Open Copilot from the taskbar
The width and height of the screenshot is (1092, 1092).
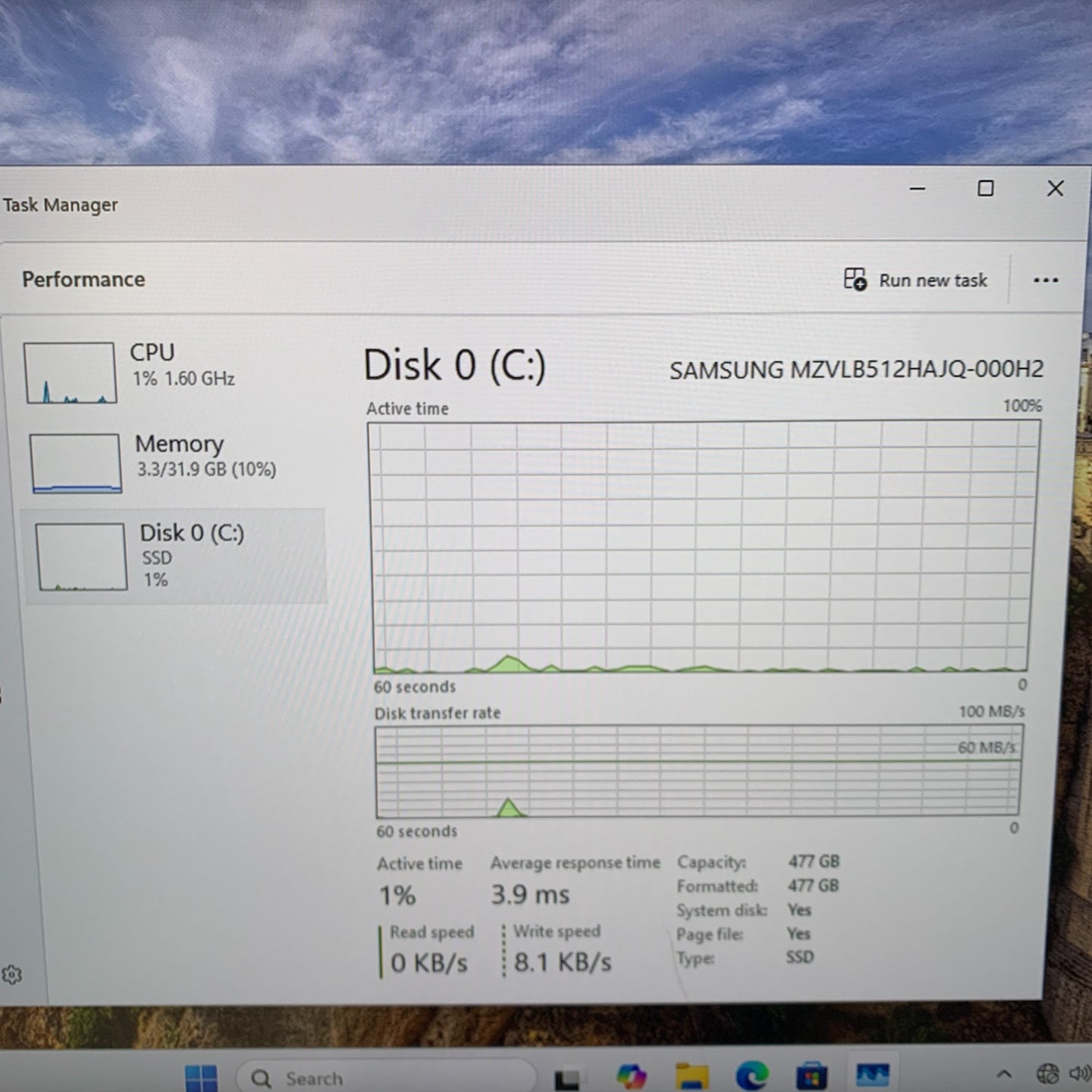(631, 1076)
